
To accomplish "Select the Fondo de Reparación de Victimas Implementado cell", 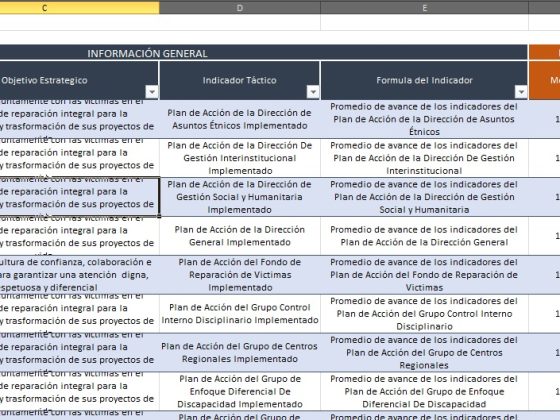I will pos(240,275).
